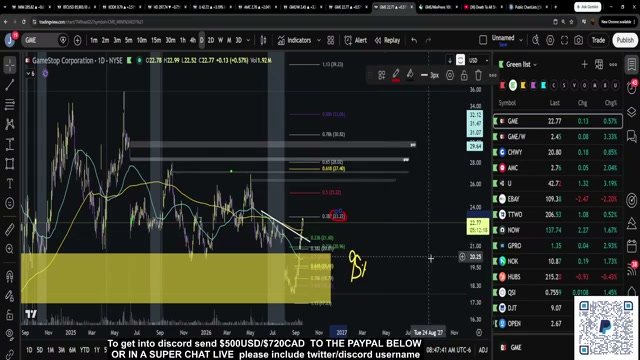Open the Green list watchlist dropdown
This screenshot has width=640, height=360.
(x=521, y=64)
